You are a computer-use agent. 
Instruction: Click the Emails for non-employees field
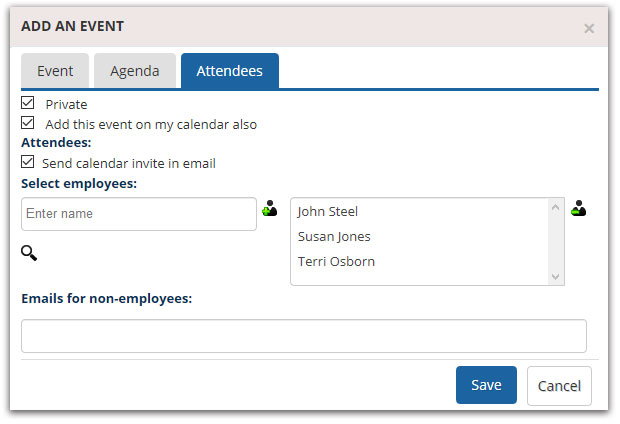point(304,336)
